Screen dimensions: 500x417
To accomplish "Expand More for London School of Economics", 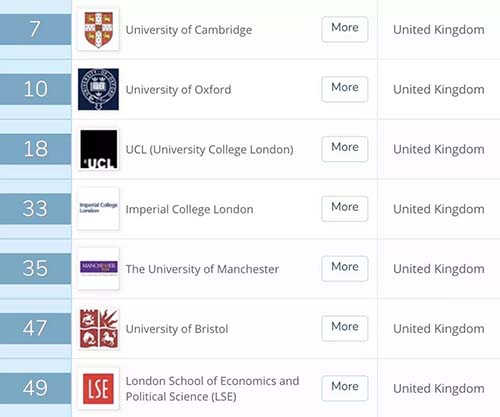I will tap(345, 388).
